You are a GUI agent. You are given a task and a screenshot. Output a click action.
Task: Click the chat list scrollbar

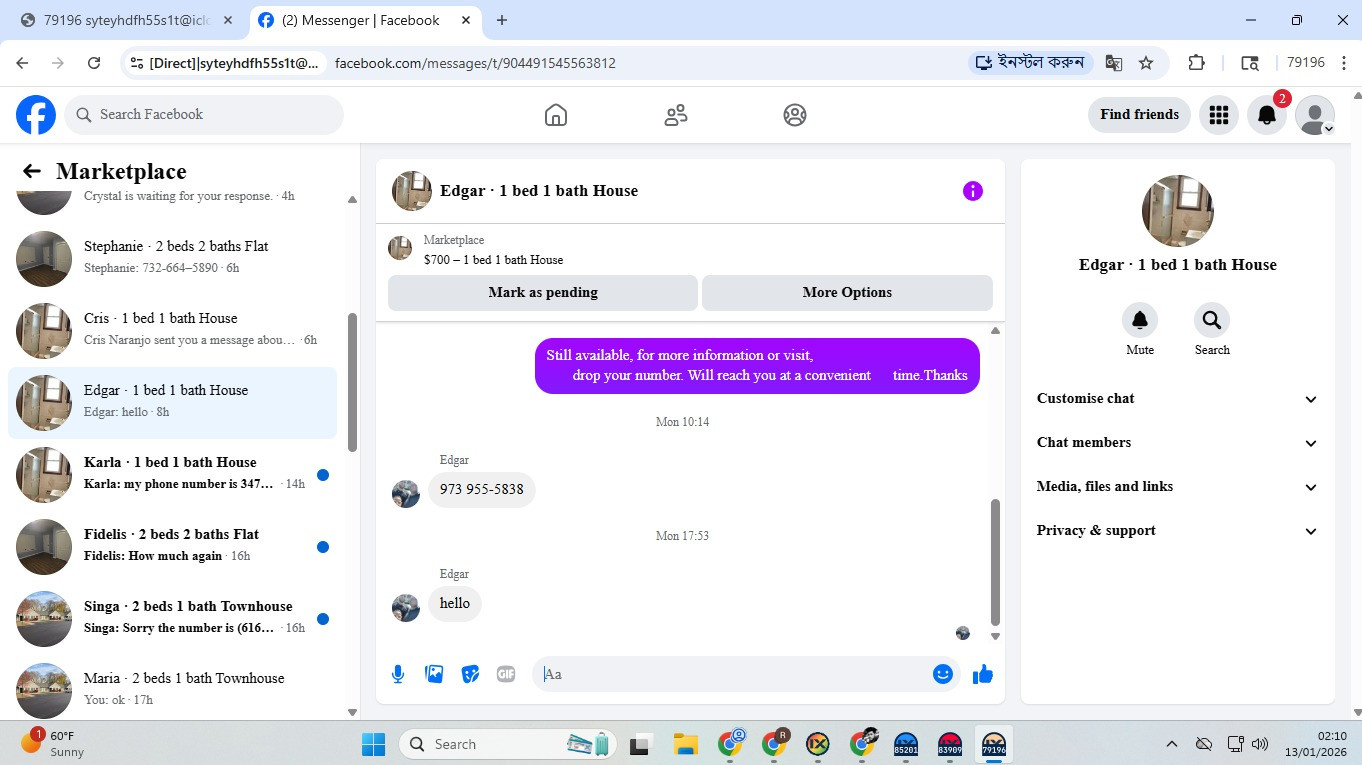coord(352,382)
